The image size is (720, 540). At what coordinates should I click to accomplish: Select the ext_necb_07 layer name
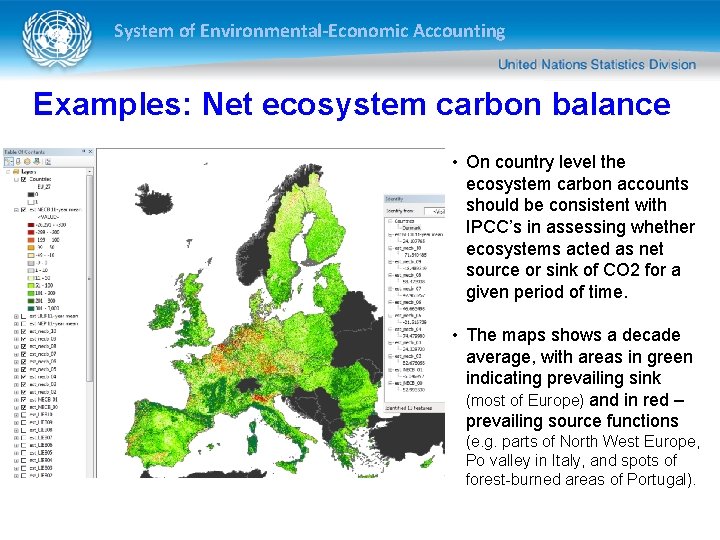pos(43,354)
